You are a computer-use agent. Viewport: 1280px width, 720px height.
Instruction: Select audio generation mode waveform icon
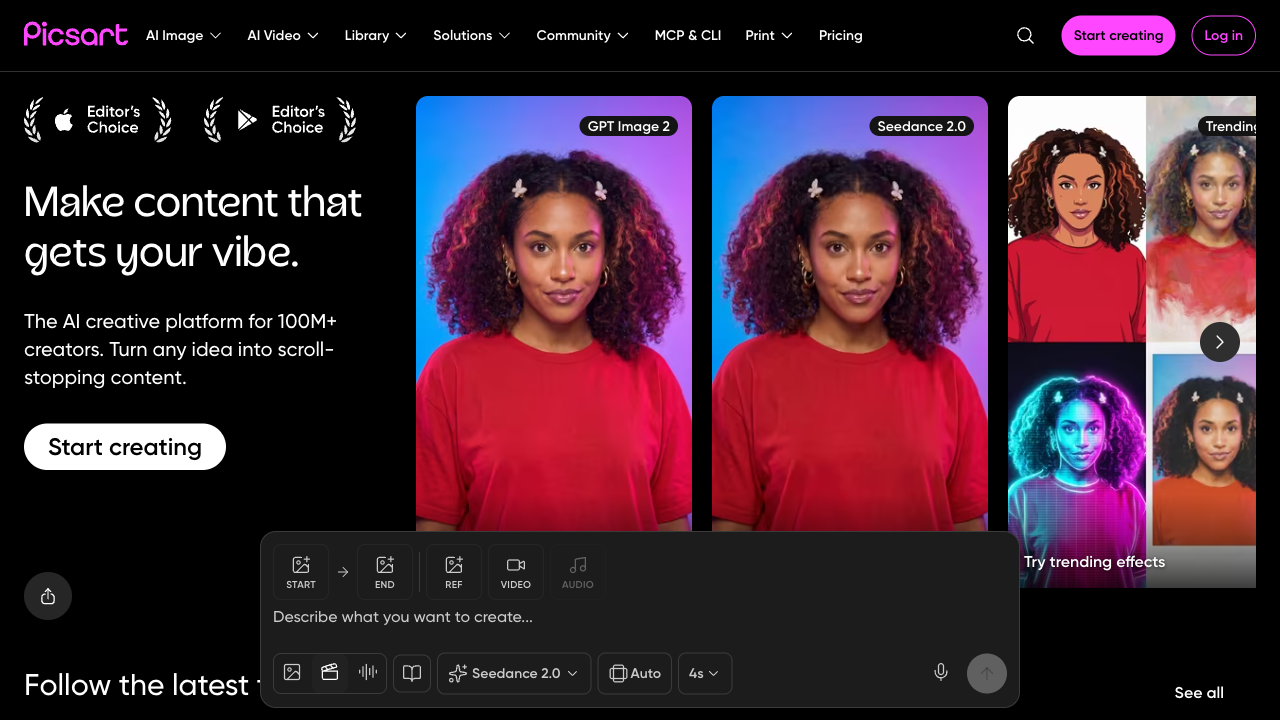pyautogui.click(x=368, y=673)
